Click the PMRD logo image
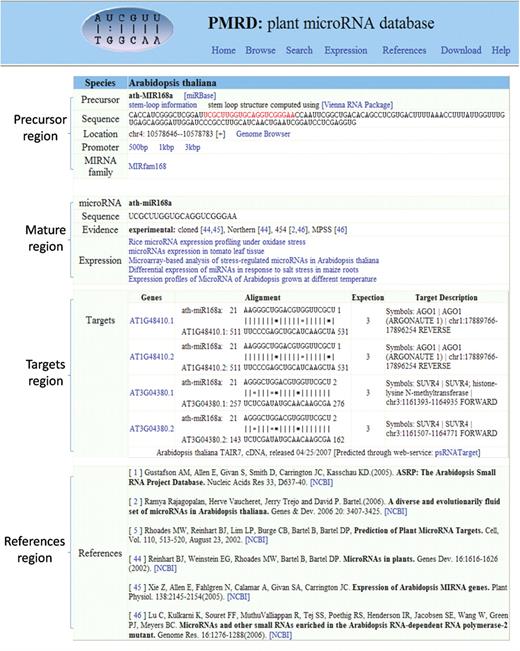The image size is (520, 651). (127, 28)
